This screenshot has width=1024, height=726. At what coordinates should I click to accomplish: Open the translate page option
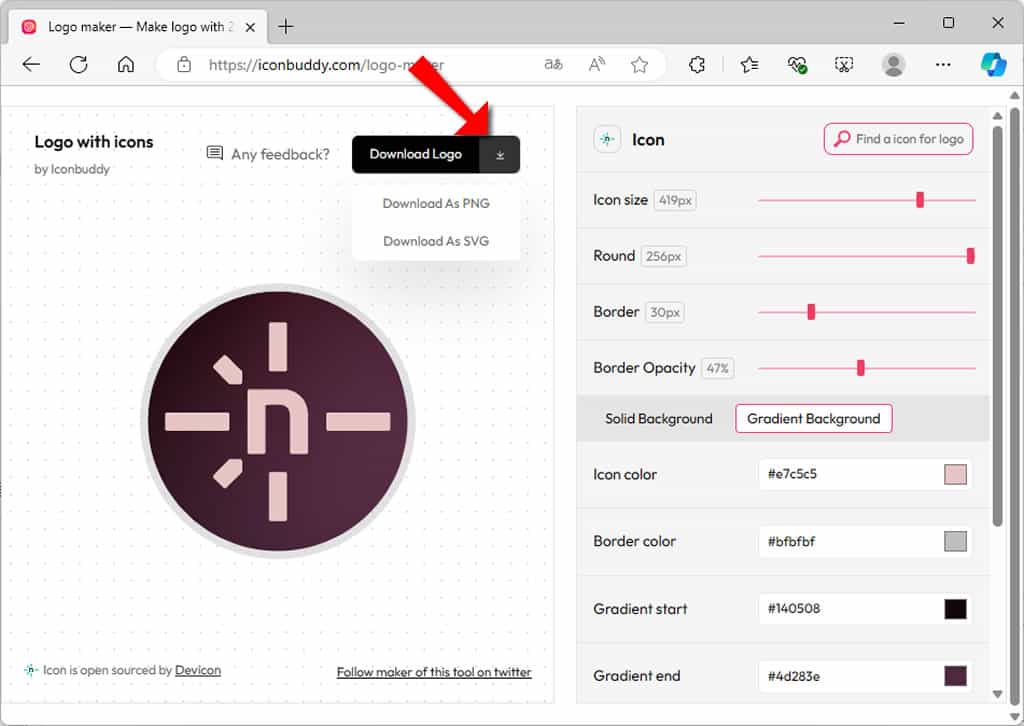(x=553, y=65)
